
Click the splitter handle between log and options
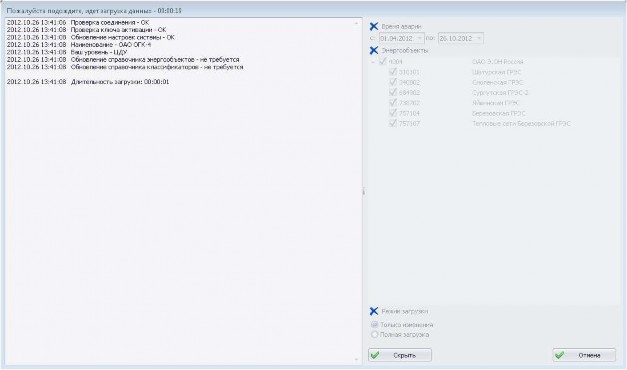coord(363,192)
